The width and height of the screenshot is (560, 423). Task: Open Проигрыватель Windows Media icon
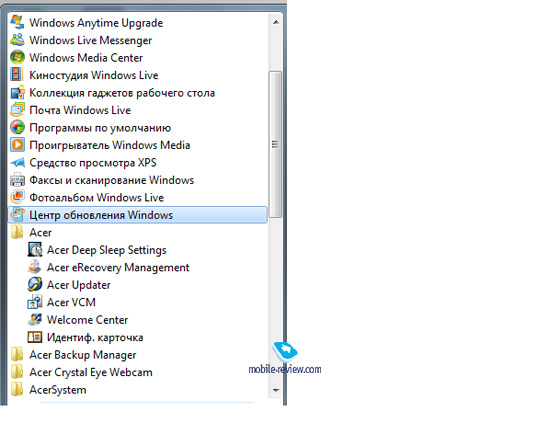coord(17,145)
